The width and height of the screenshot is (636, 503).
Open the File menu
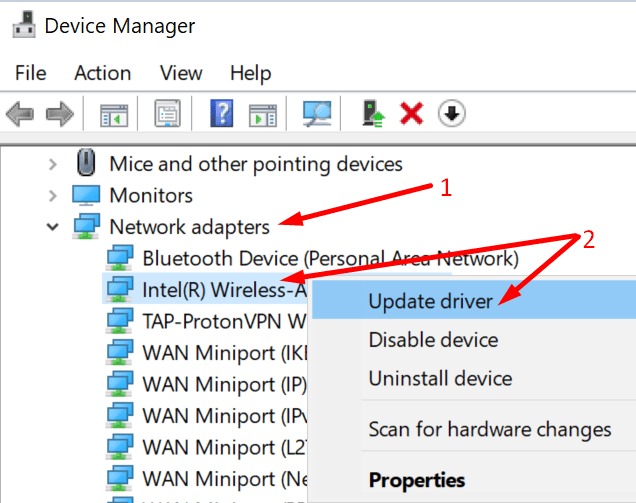(x=30, y=73)
